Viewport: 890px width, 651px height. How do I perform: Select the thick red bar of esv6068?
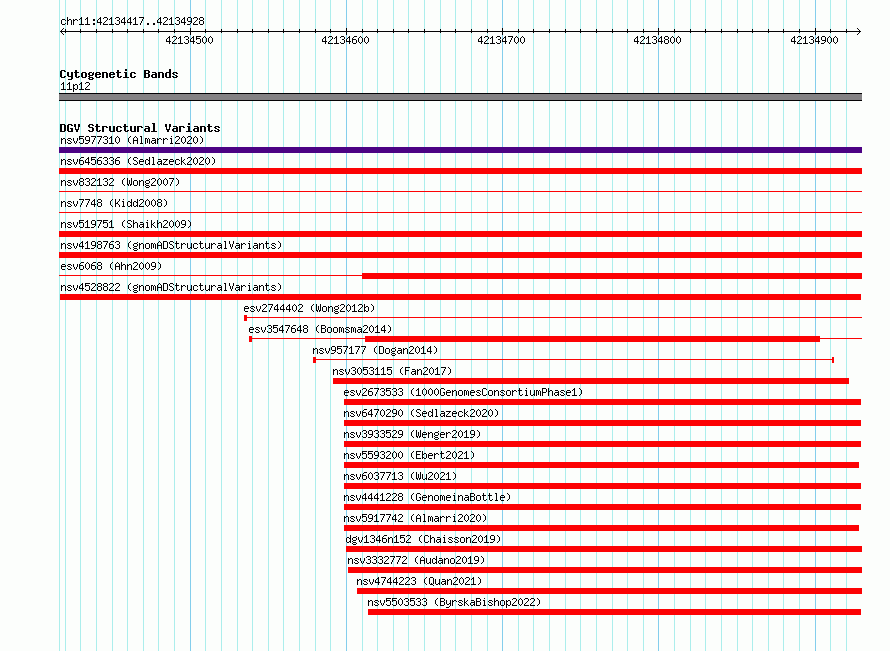pos(612,276)
